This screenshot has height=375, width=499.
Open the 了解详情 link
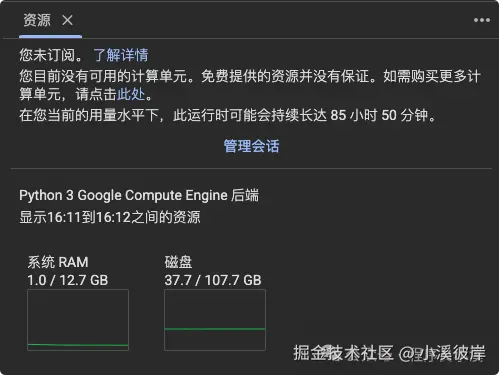point(121,55)
